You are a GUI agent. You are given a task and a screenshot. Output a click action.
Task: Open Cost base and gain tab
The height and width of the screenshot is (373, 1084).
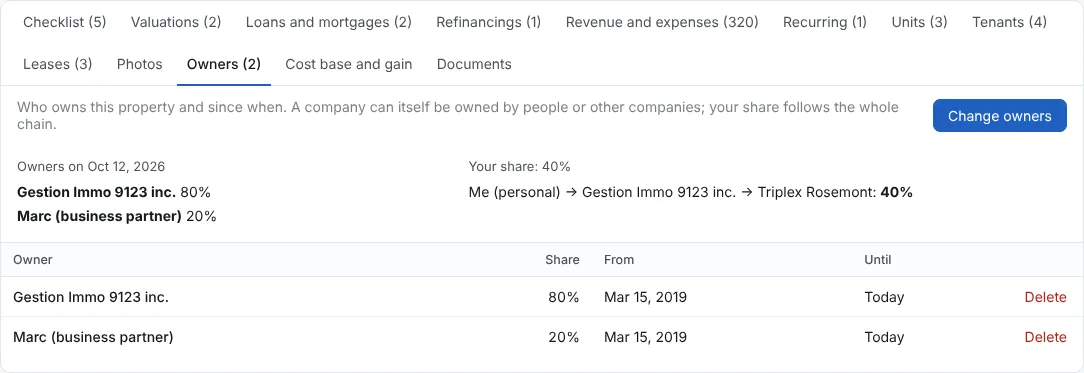(348, 64)
